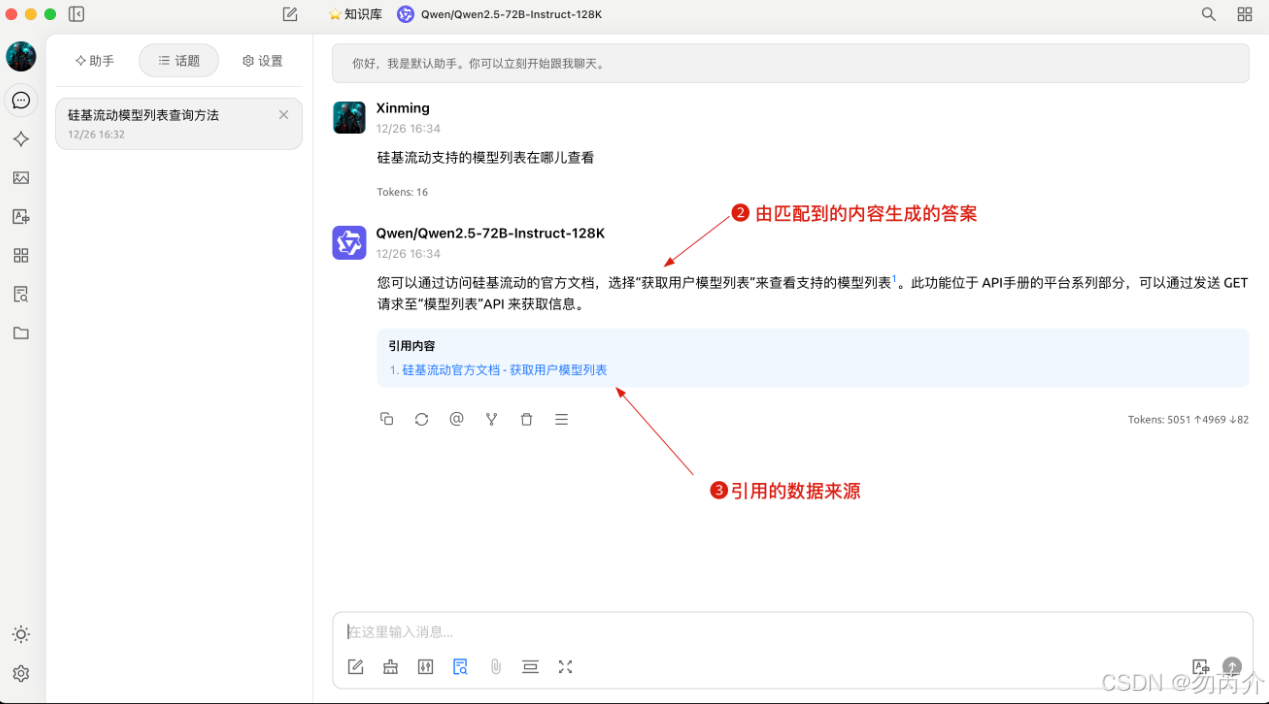Open the agents sparkle sidebar icon
This screenshot has width=1269, height=704.
pyautogui.click(x=21, y=139)
